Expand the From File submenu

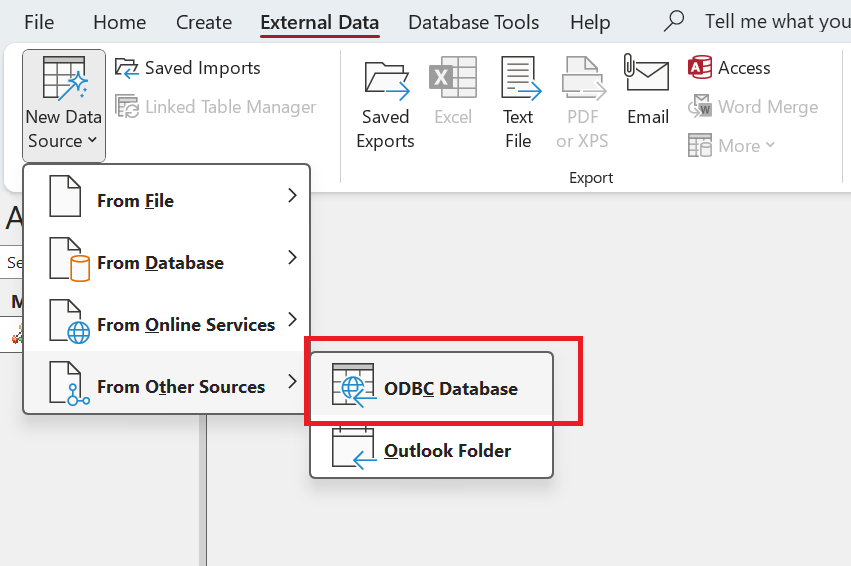tap(167, 196)
